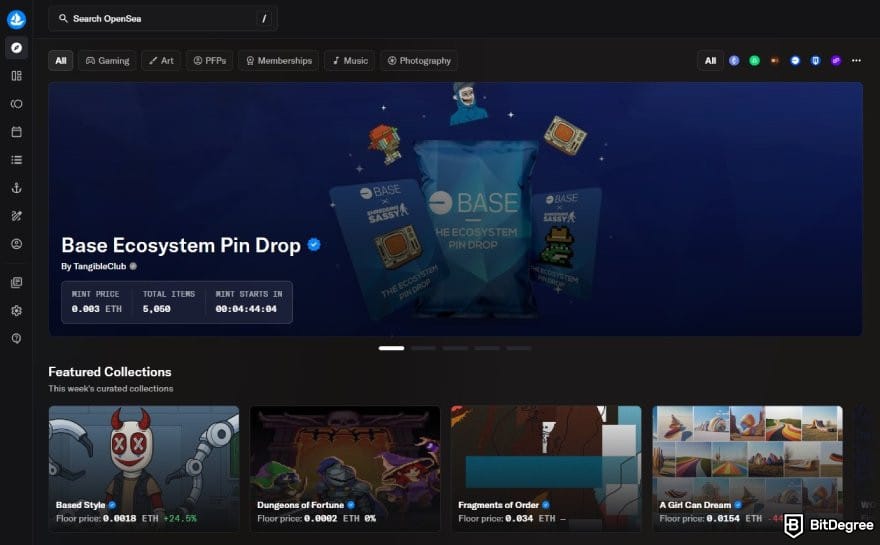Click "This week's curated collections" subtitle
This screenshot has height=545, width=880.
coord(111,388)
